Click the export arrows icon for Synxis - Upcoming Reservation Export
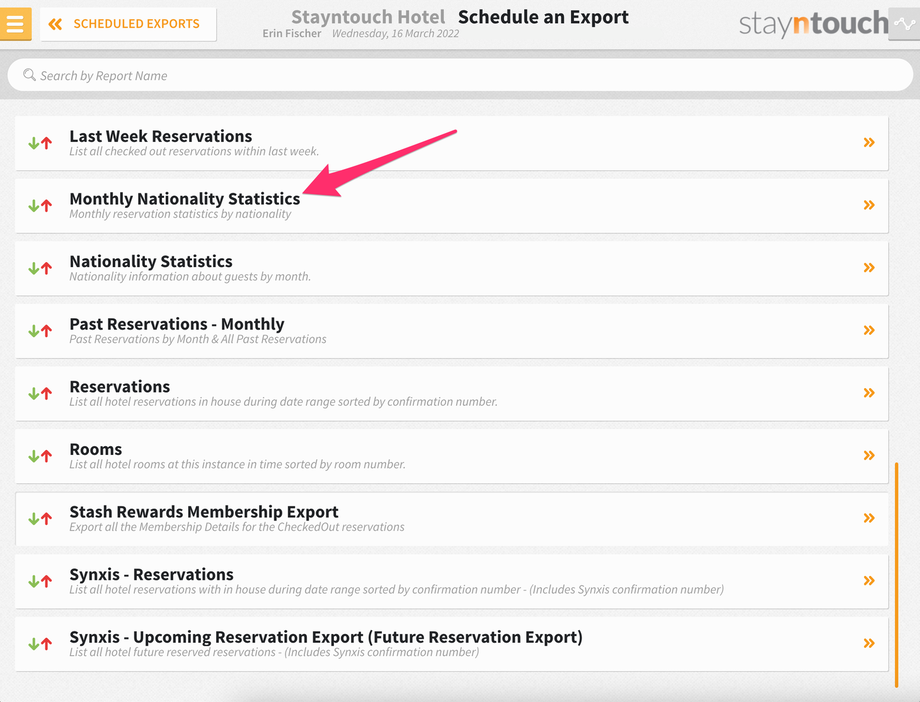Image resolution: width=920 pixels, height=702 pixels. [40, 644]
